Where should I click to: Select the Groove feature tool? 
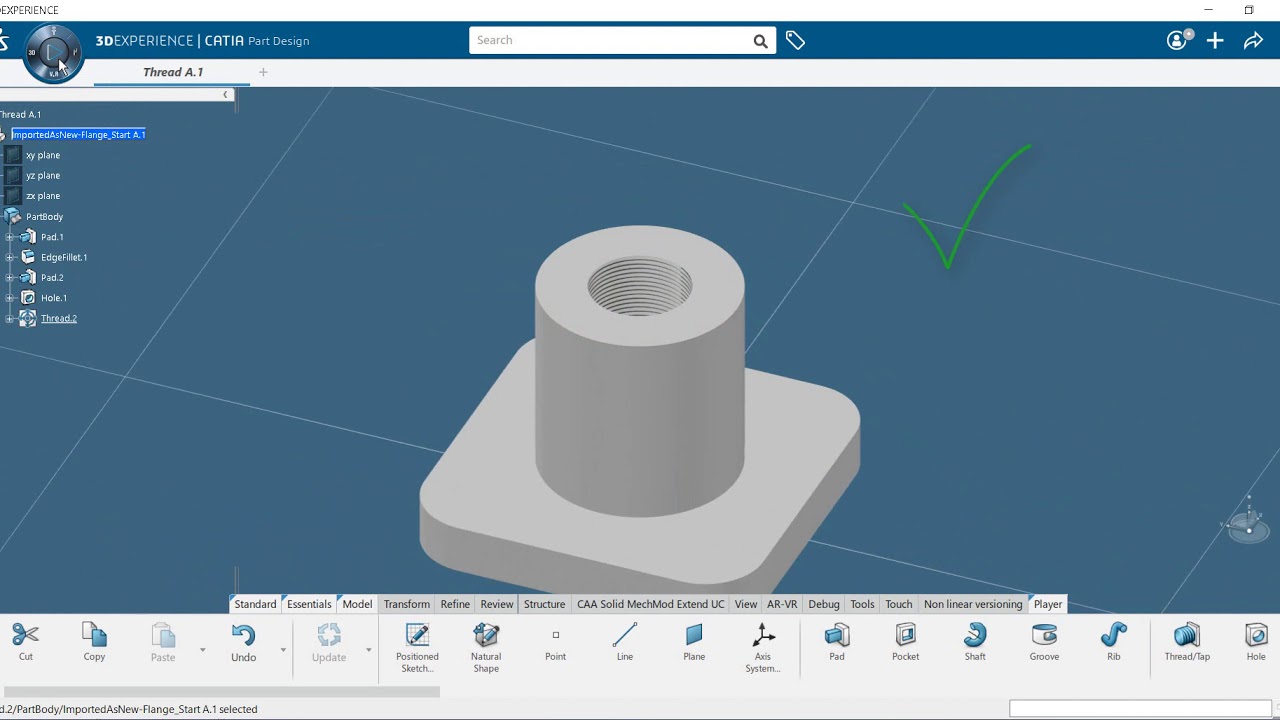coord(1044,641)
